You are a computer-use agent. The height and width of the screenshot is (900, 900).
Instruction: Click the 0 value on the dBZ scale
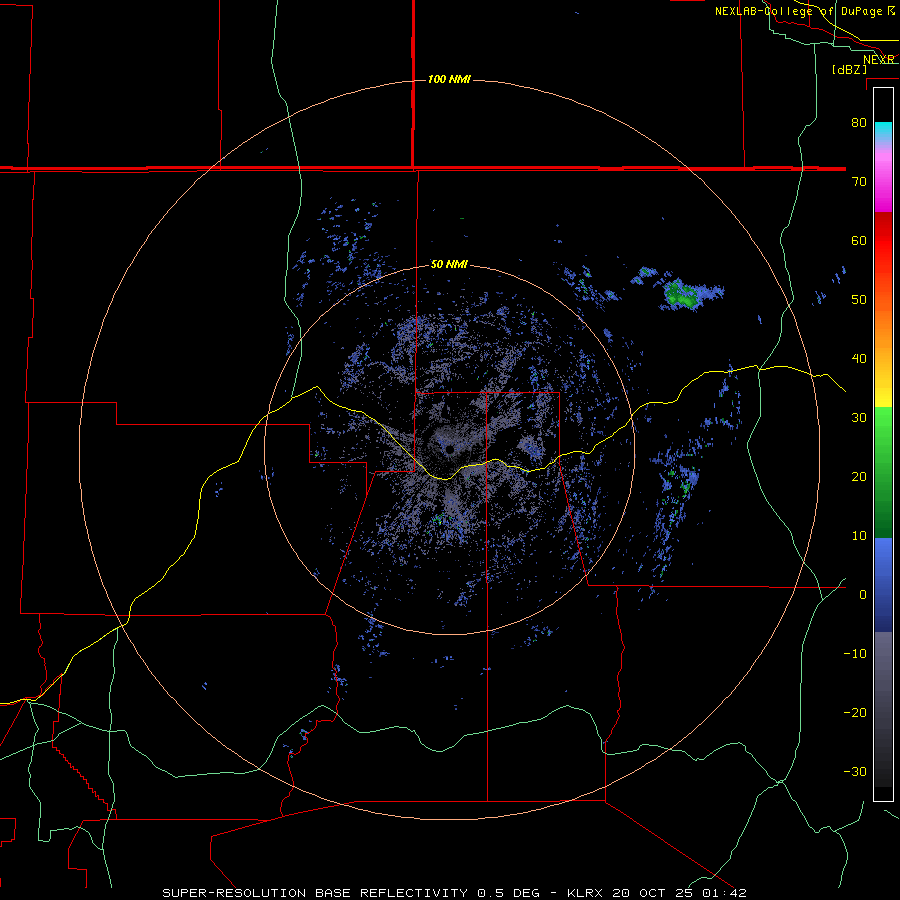(x=863, y=595)
